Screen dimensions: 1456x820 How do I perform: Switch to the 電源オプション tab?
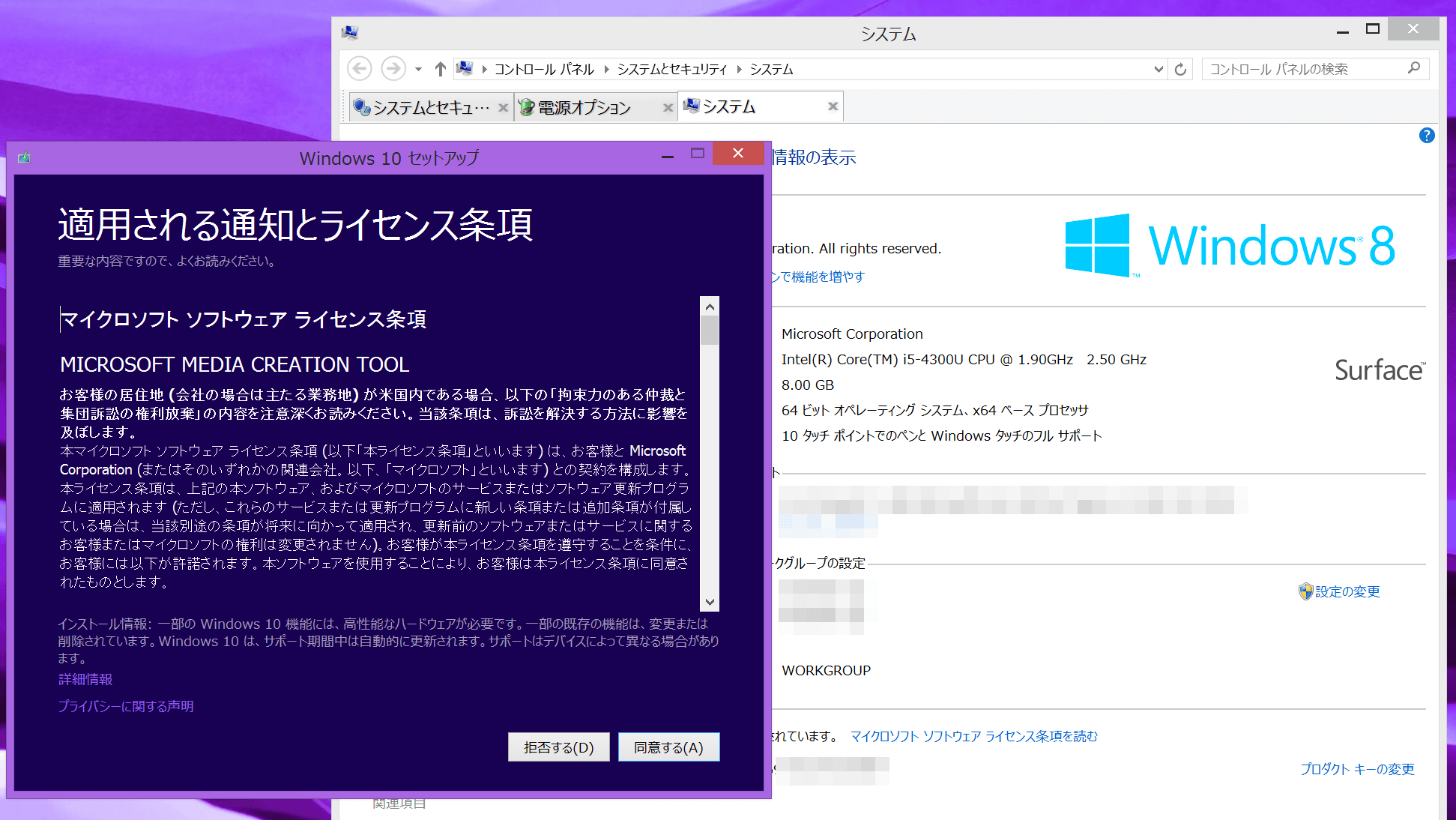584,108
